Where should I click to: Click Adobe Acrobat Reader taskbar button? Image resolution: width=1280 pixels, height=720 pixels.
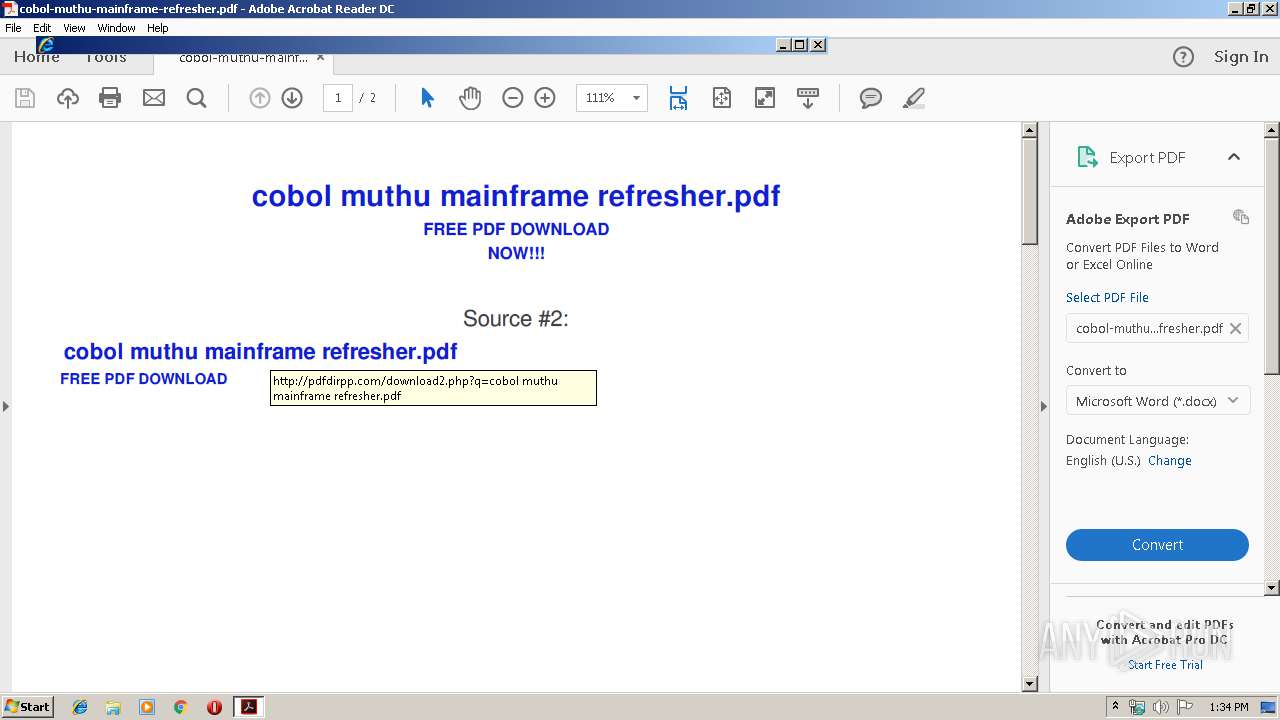248,707
